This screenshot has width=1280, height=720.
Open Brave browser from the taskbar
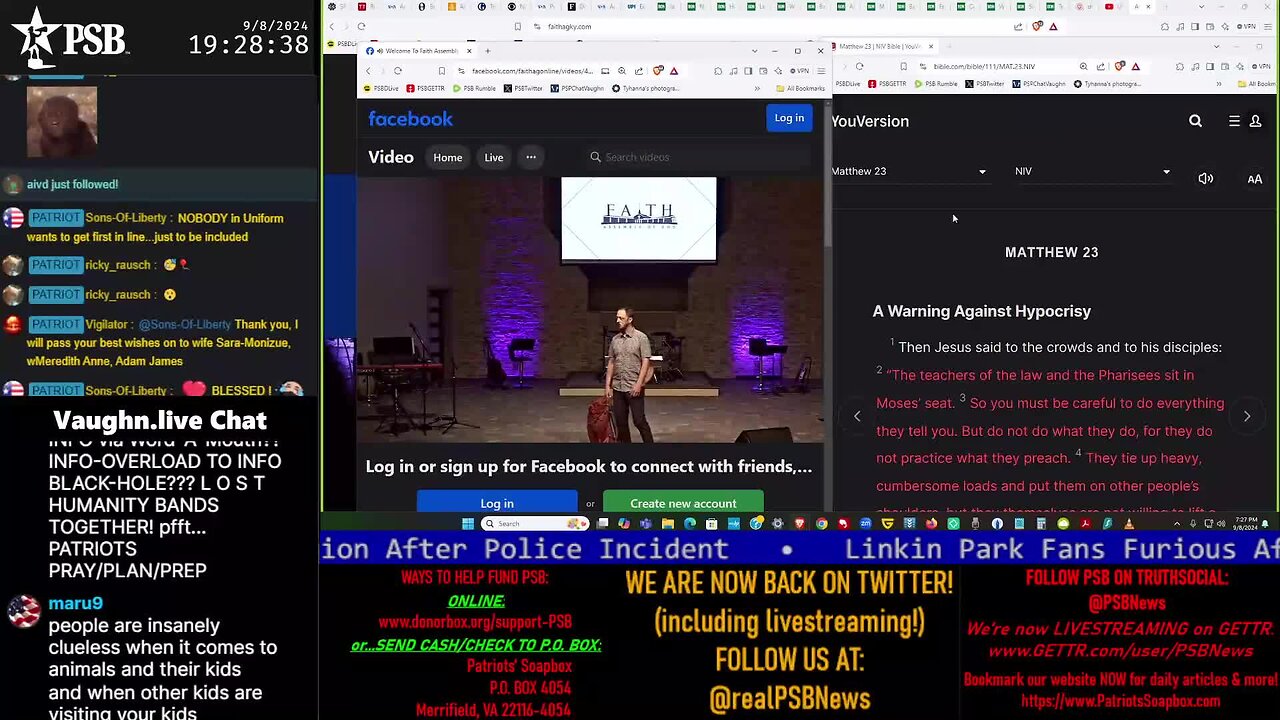(799, 523)
